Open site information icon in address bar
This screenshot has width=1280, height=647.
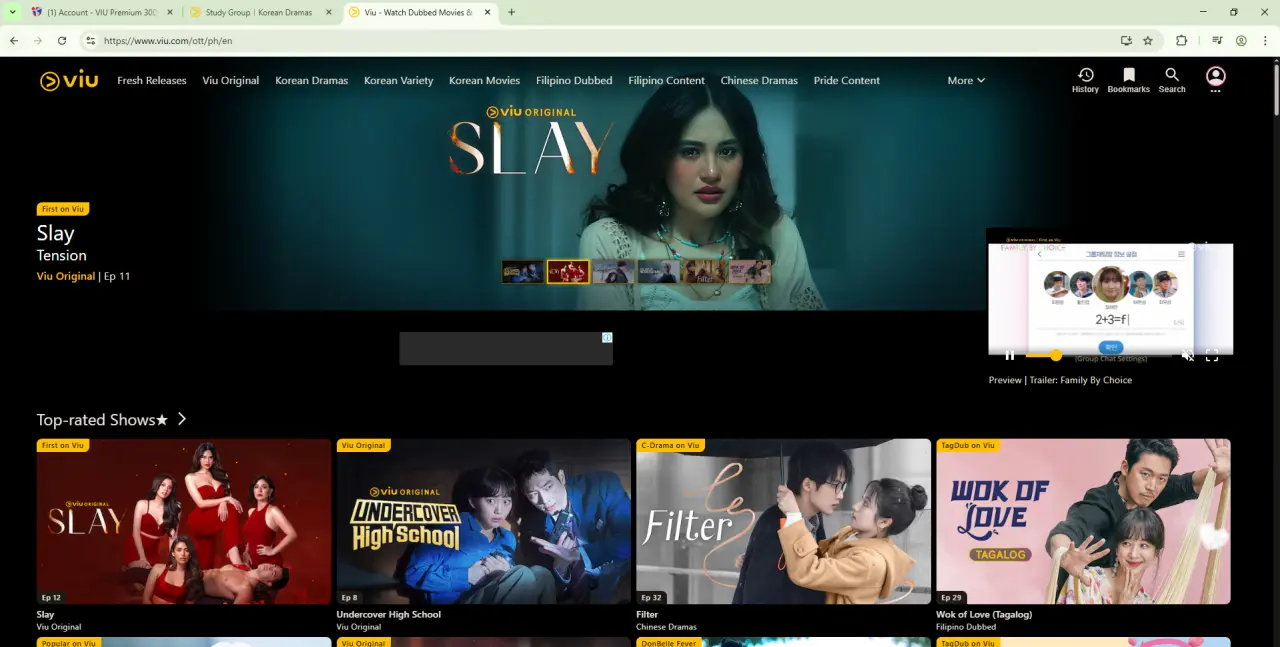[90, 41]
